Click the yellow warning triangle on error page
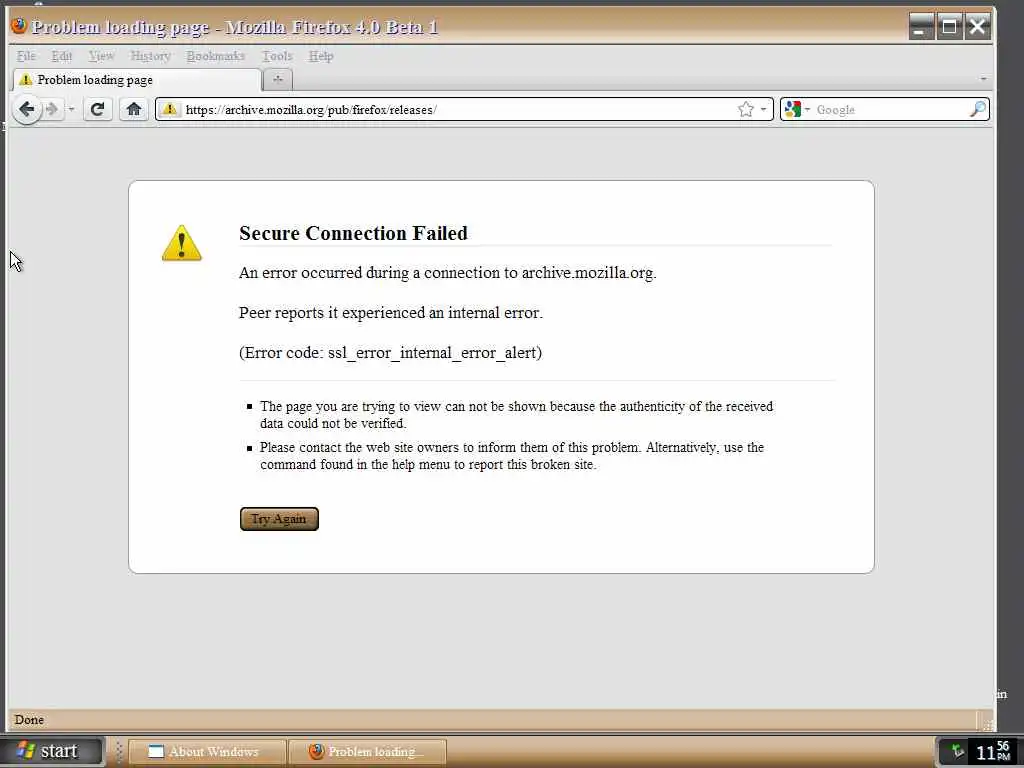Image resolution: width=1024 pixels, height=768 pixels. (182, 243)
